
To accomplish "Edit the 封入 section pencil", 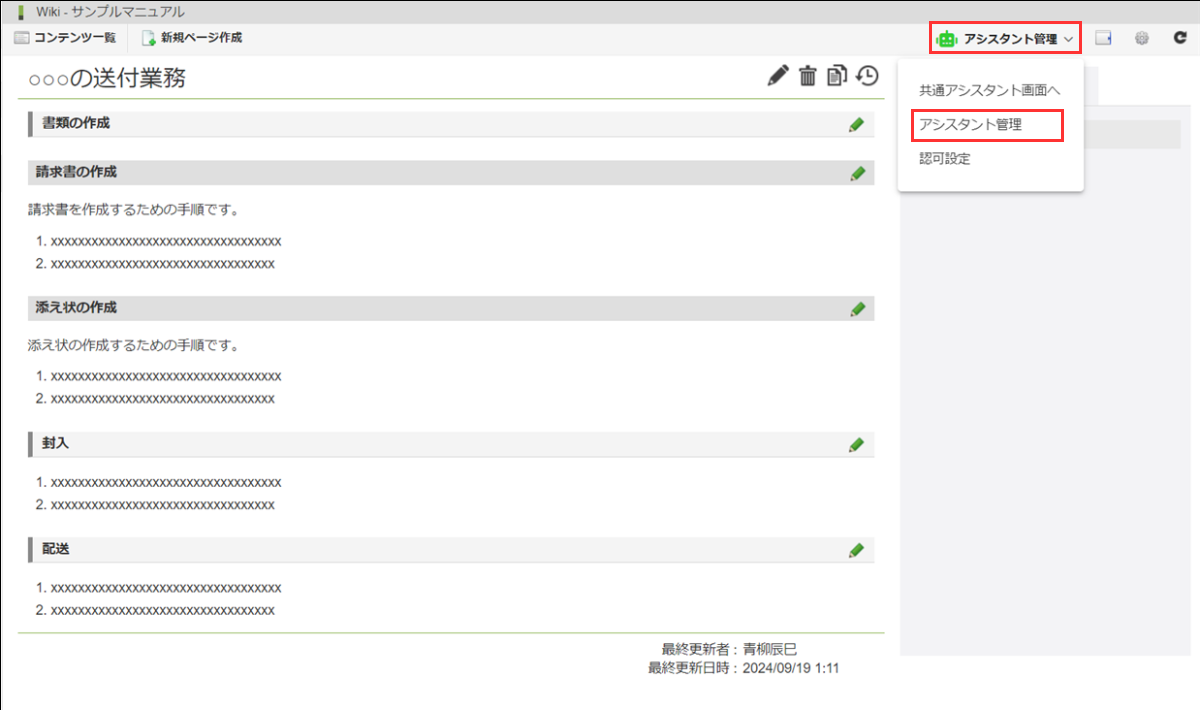I will point(856,444).
